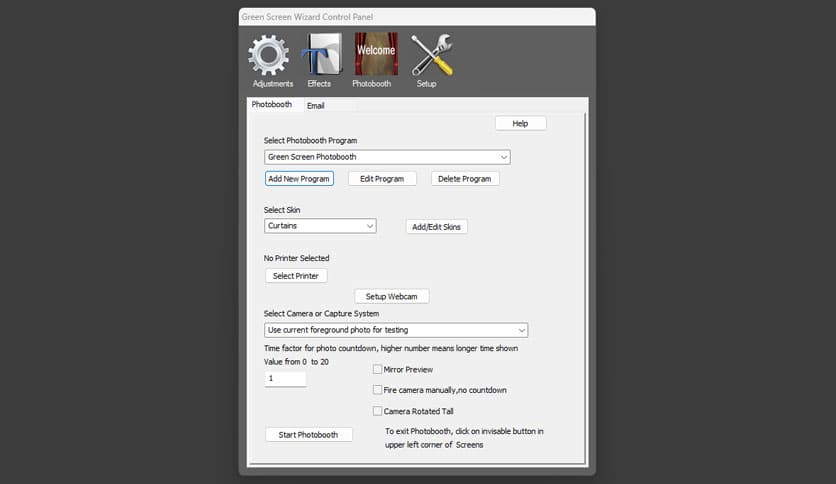
Task: Open the Adjustments gear icon
Action: point(268,56)
